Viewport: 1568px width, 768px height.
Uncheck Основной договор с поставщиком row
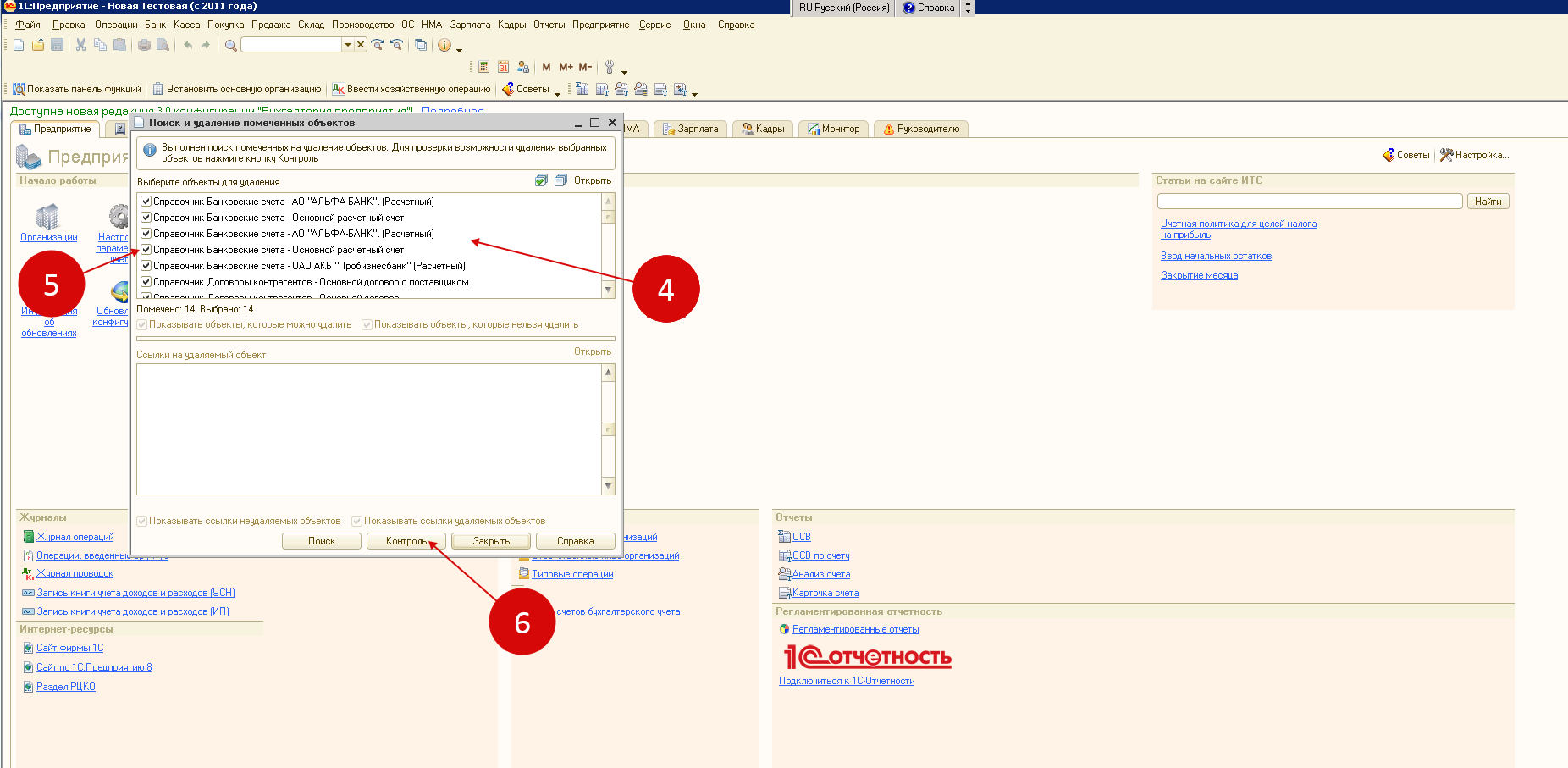point(146,282)
